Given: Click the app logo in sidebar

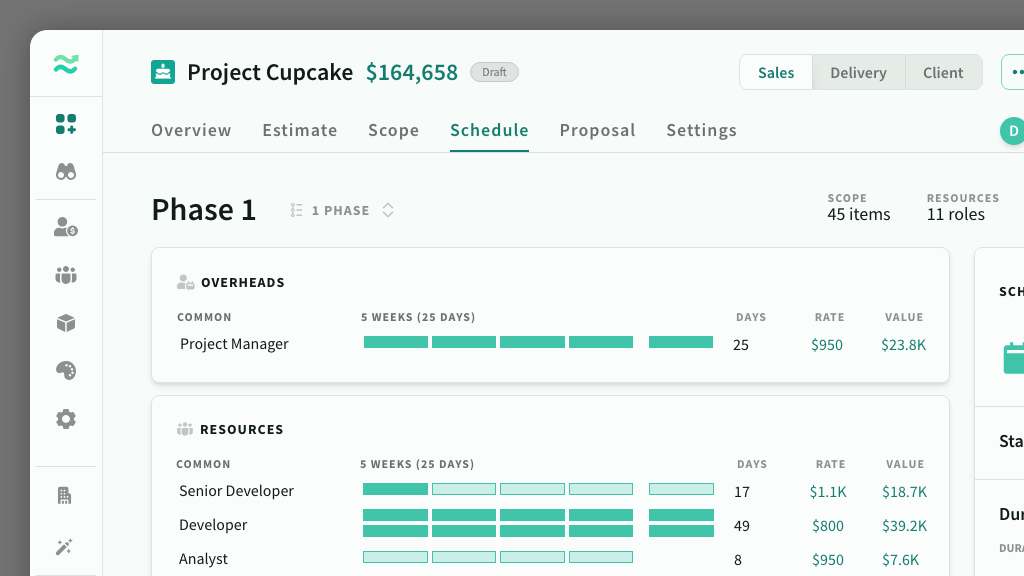Looking at the screenshot, I should 66,66.
